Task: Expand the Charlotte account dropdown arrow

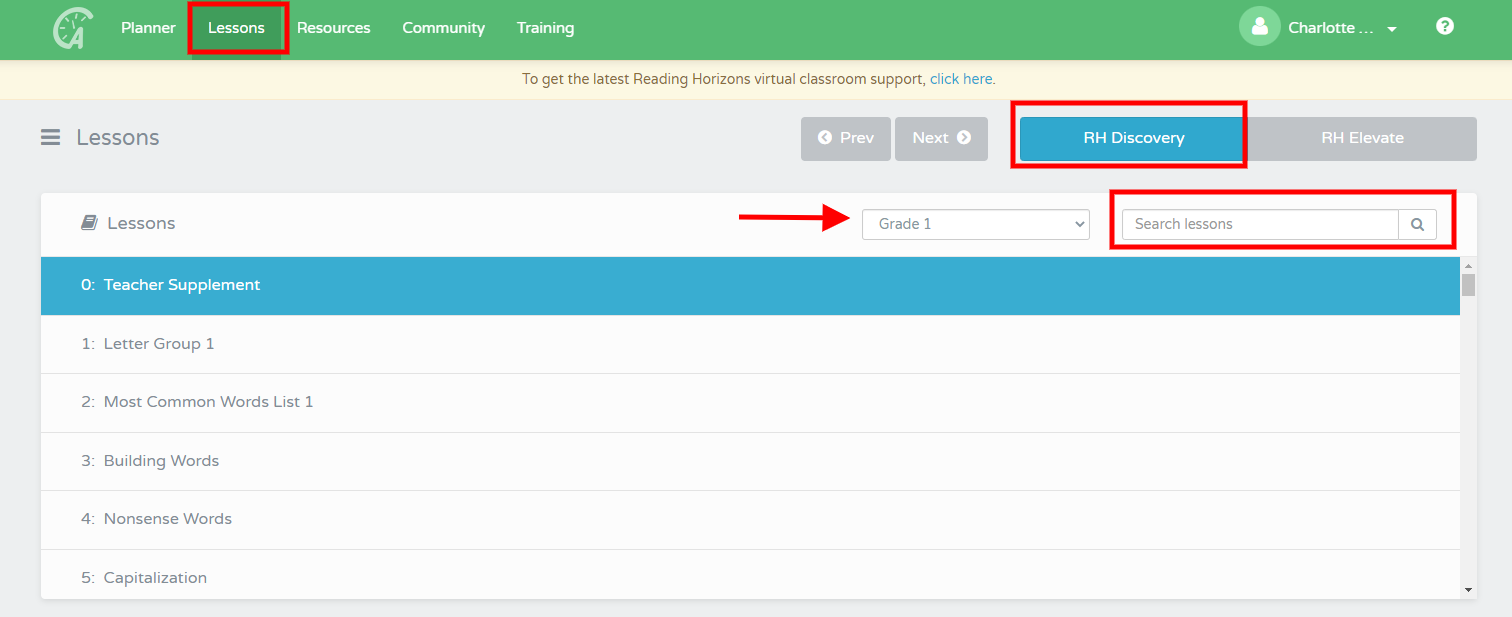Action: point(1392,29)
